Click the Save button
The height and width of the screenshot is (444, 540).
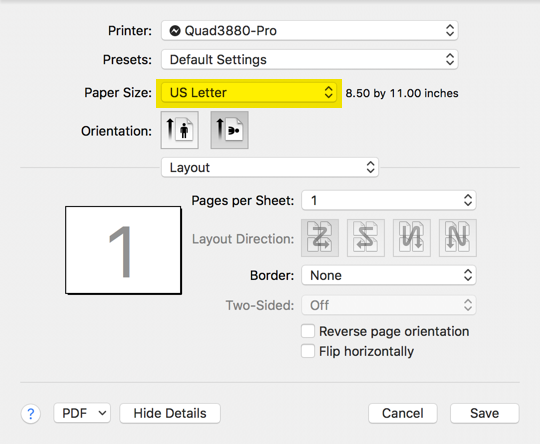click(485, 413)
